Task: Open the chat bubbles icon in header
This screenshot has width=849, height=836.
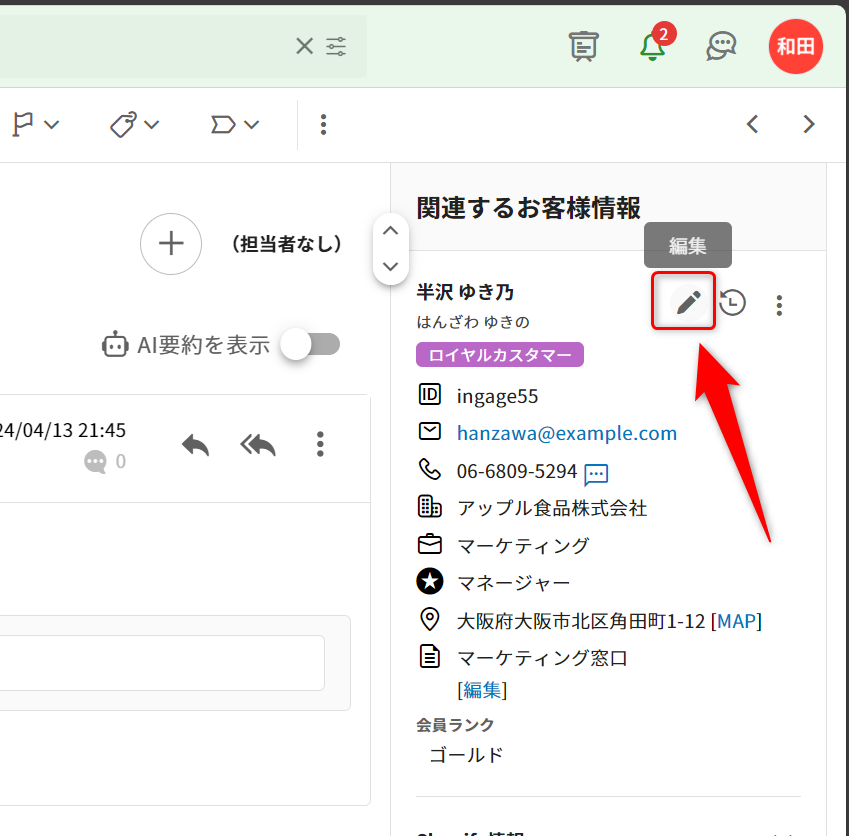Action: coord(721,45)
